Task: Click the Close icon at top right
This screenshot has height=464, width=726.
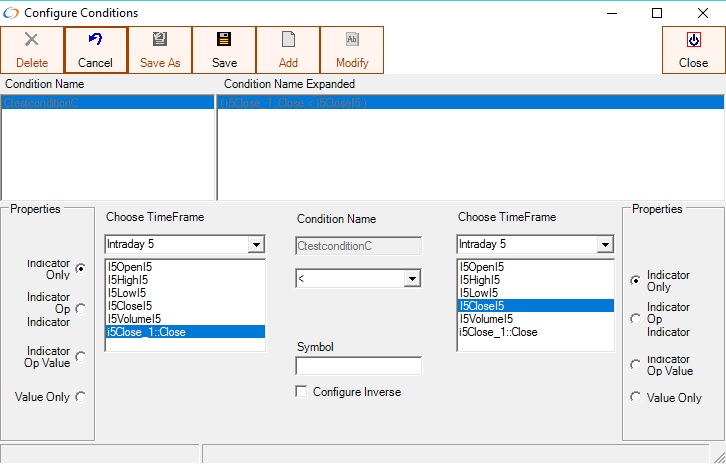Action: (693, 40)
